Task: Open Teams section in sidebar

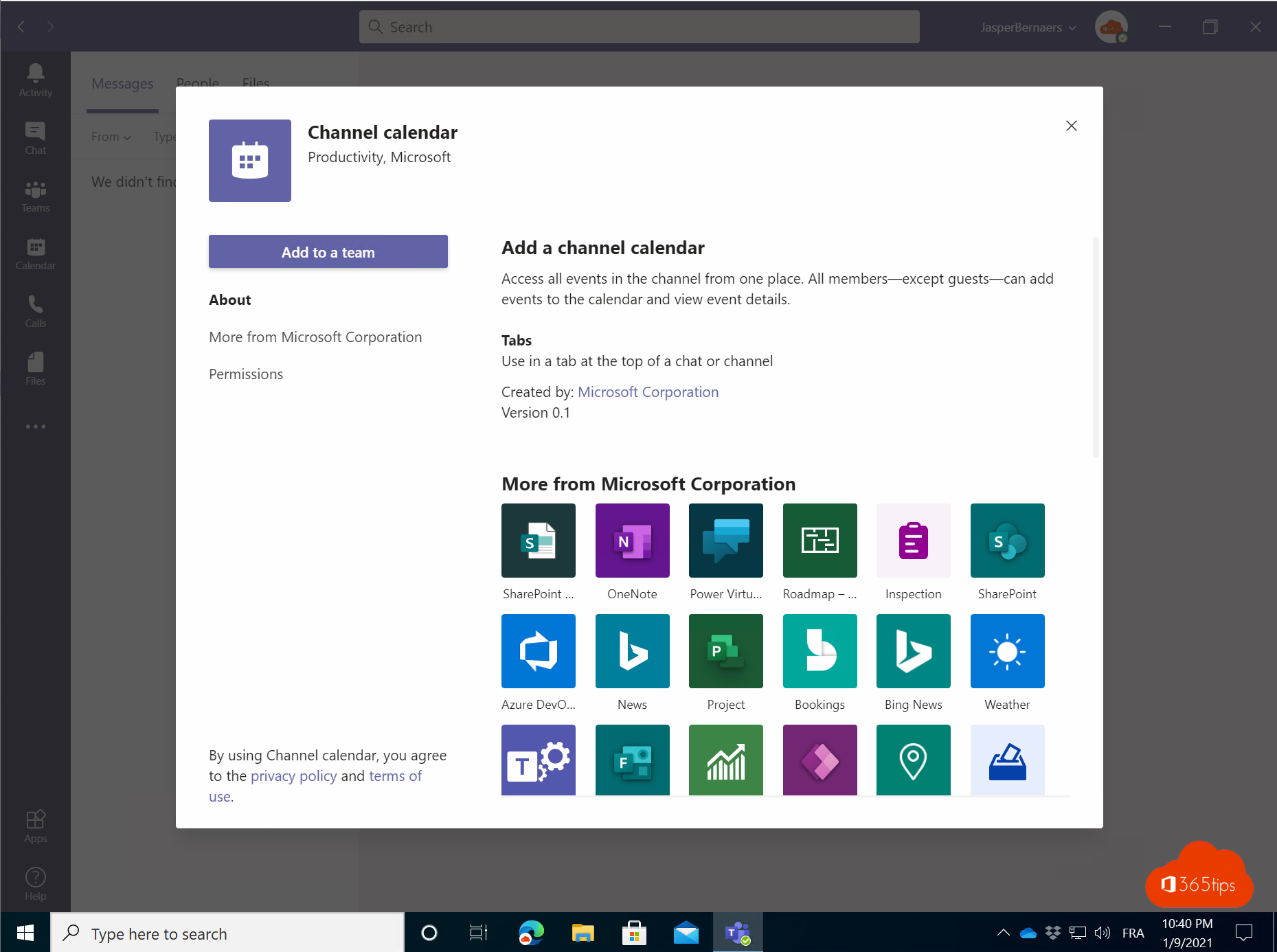Action: click(36, 196)
